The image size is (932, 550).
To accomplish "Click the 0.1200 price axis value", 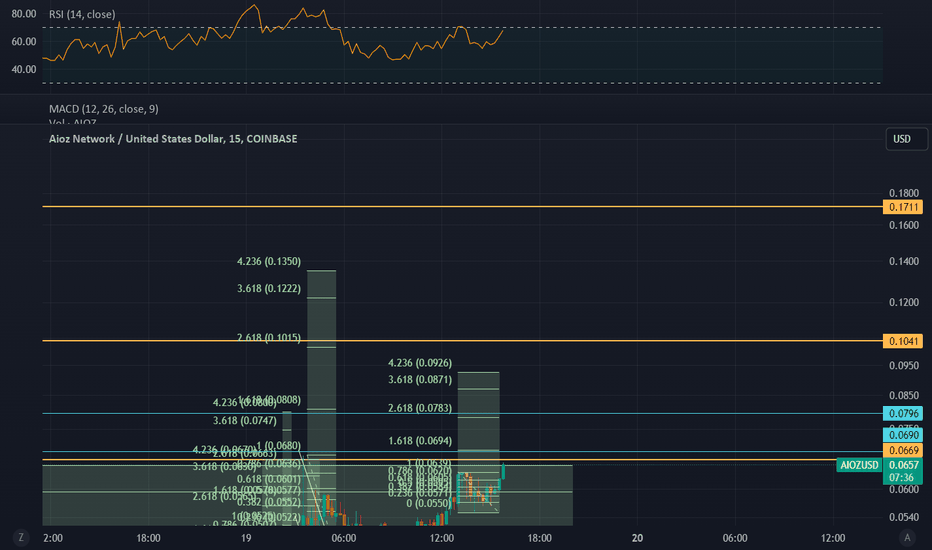I will (x=903, y=303).
